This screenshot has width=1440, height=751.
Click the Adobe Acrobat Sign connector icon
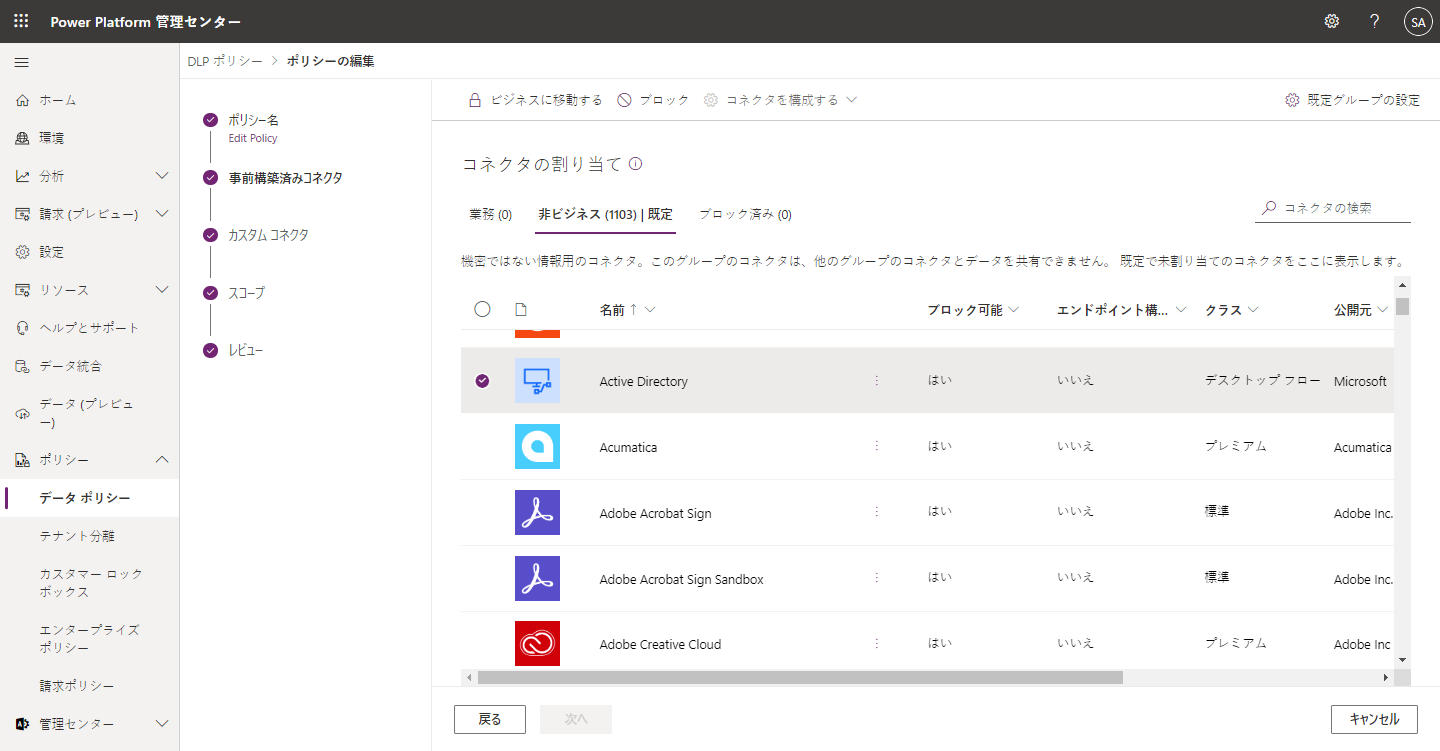click(537, 513)
